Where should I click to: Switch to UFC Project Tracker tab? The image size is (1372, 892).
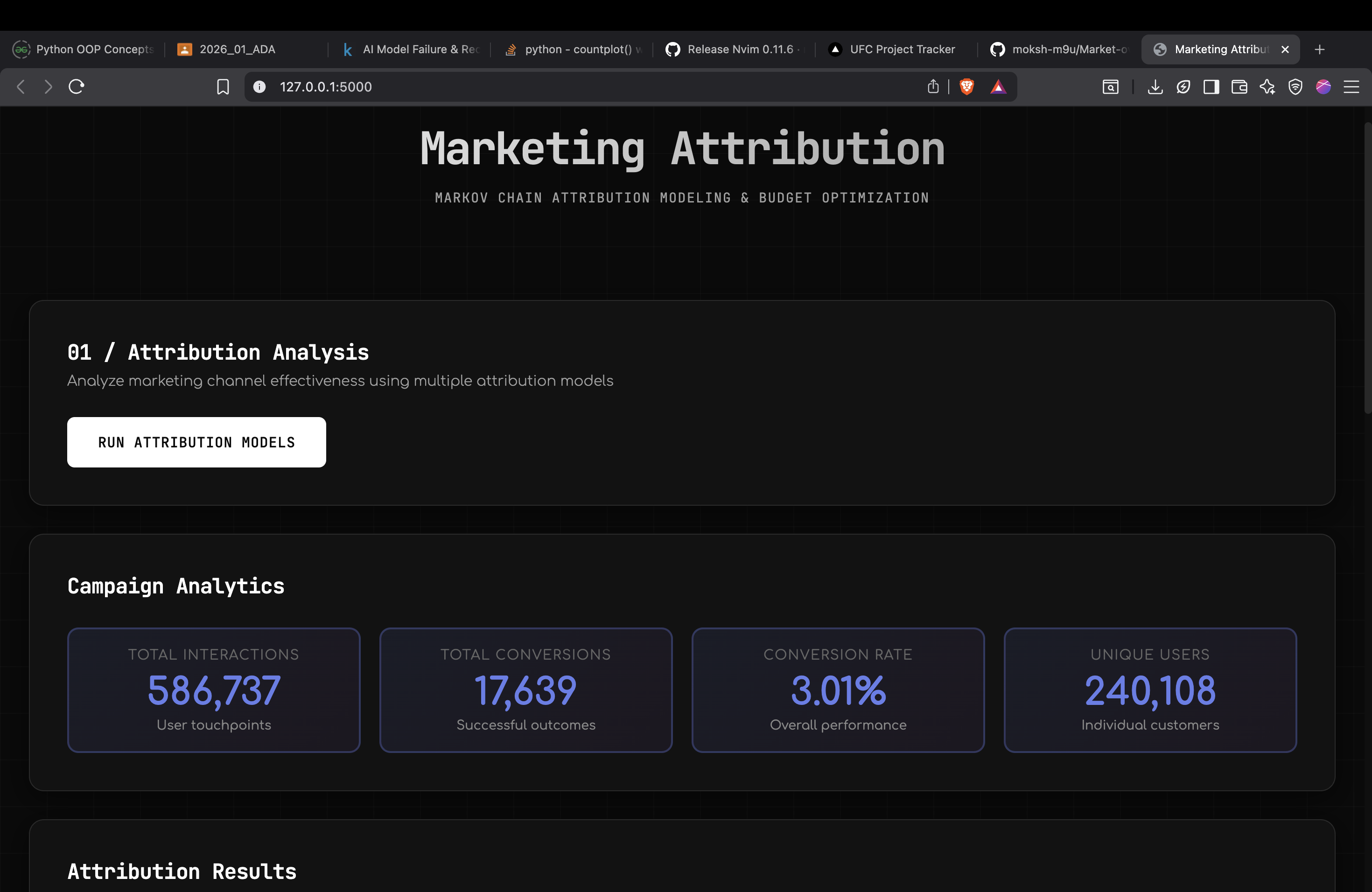coord(902,49)
